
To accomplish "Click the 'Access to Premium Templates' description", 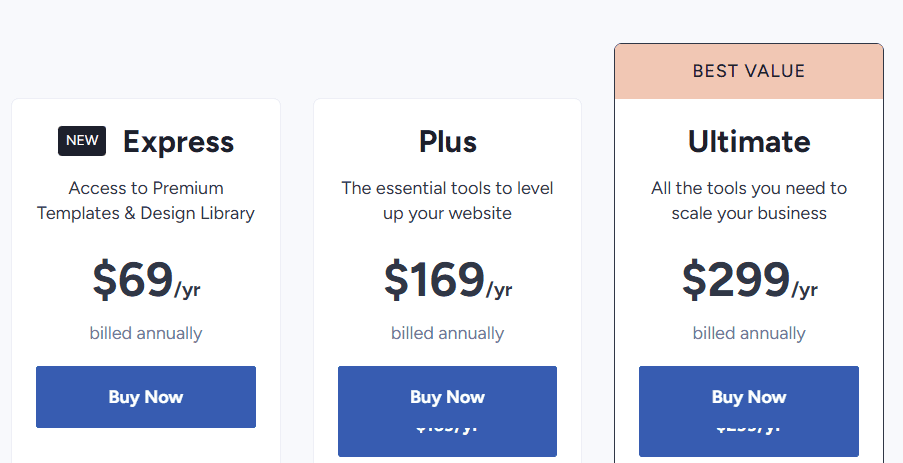I will click(146, 200).
